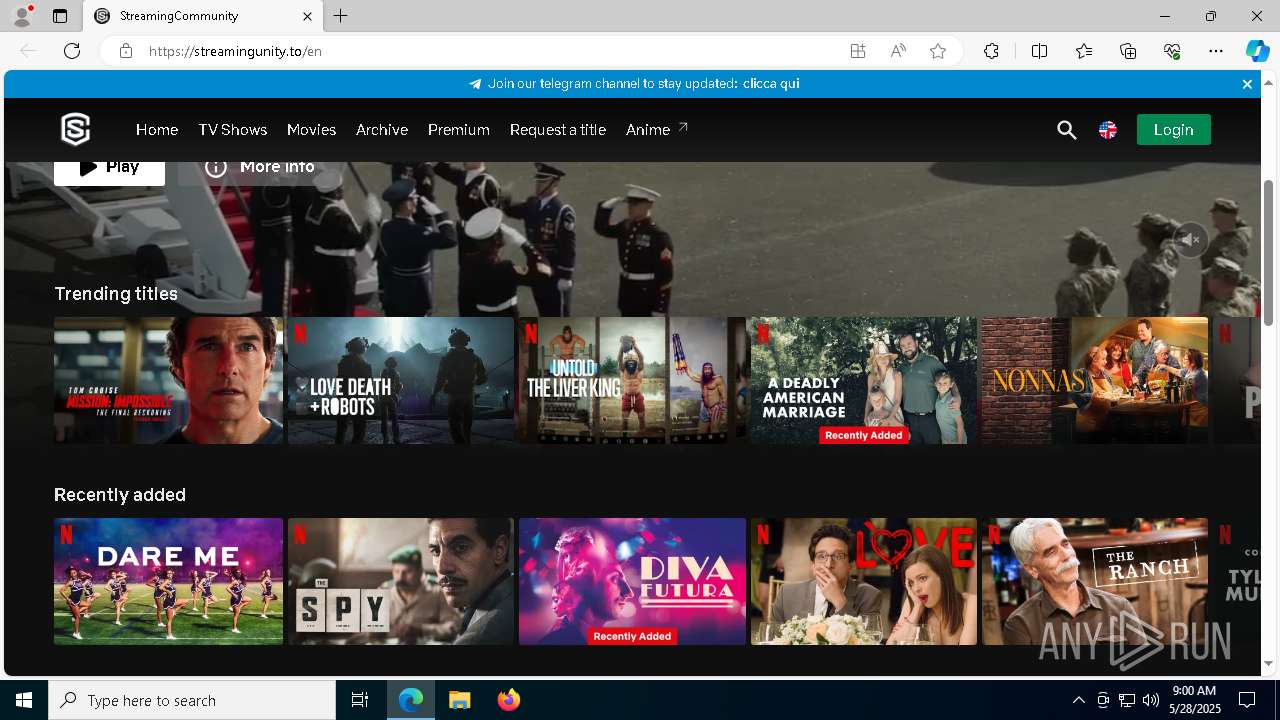The width and height of the screenshot is (1280, 720).
Task: Open the Archive section
Action: click(x=382, y=130)
